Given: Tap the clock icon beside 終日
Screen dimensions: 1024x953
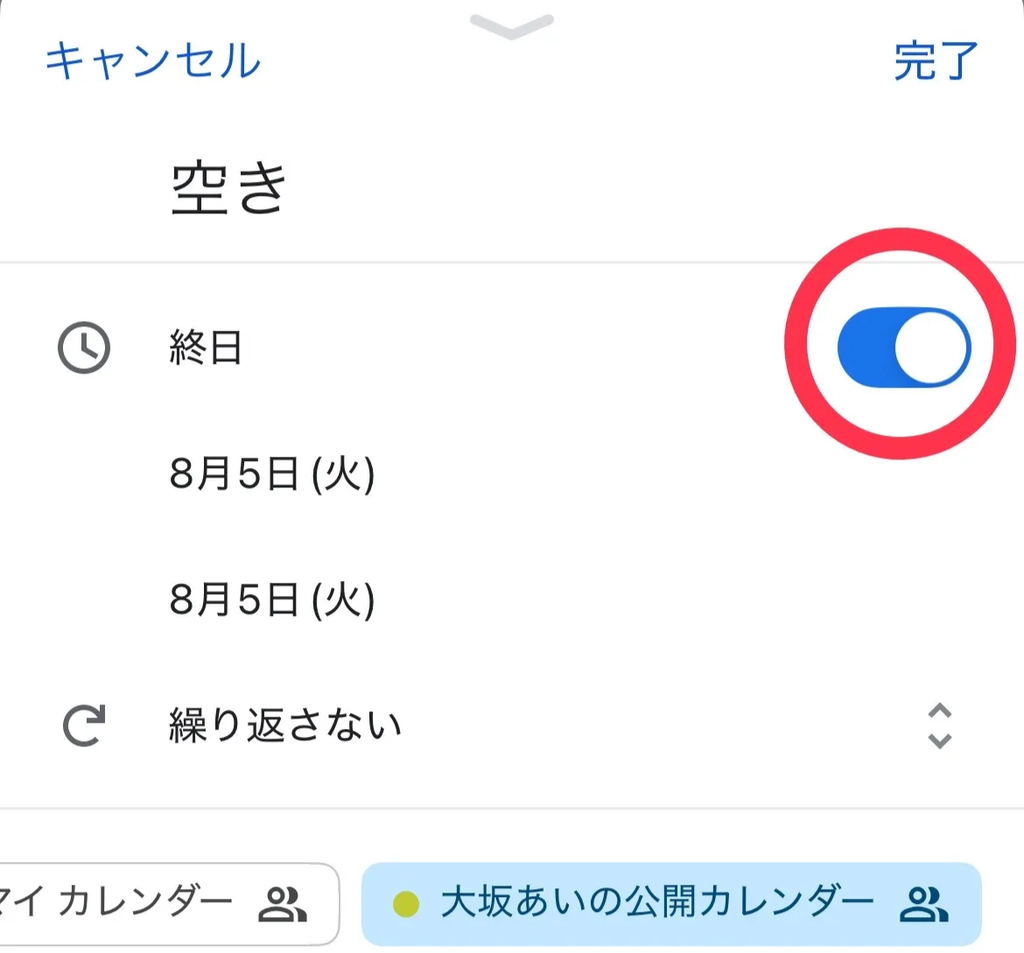Looking at the screenshot, I should (84, 350).
